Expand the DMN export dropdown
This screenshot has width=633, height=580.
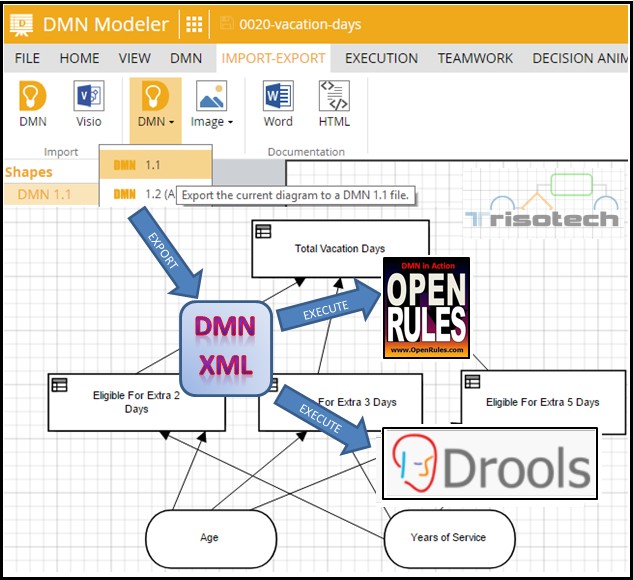[x=155, y=122]
